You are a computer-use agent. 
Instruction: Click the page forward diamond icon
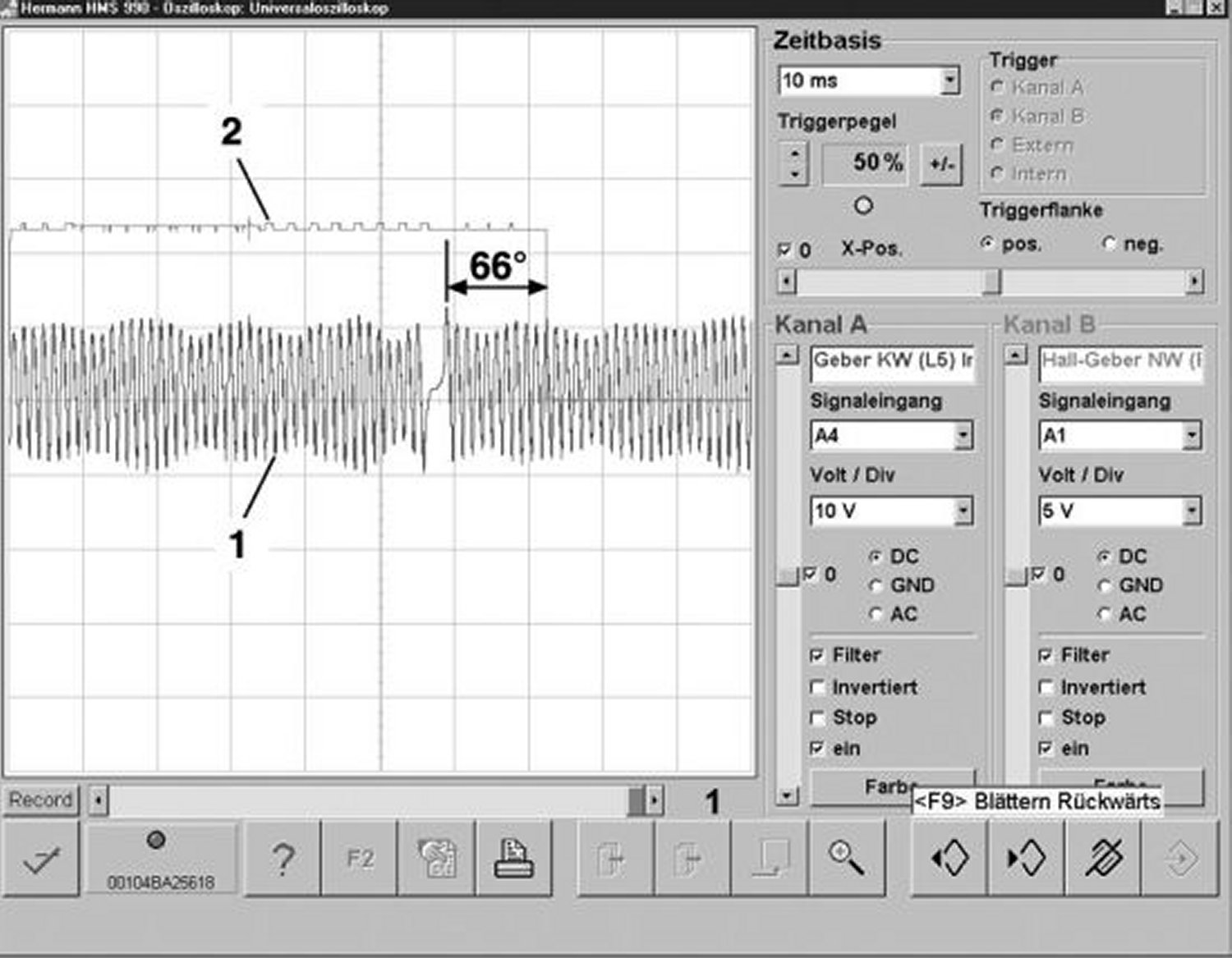[x=1026, y=859]
